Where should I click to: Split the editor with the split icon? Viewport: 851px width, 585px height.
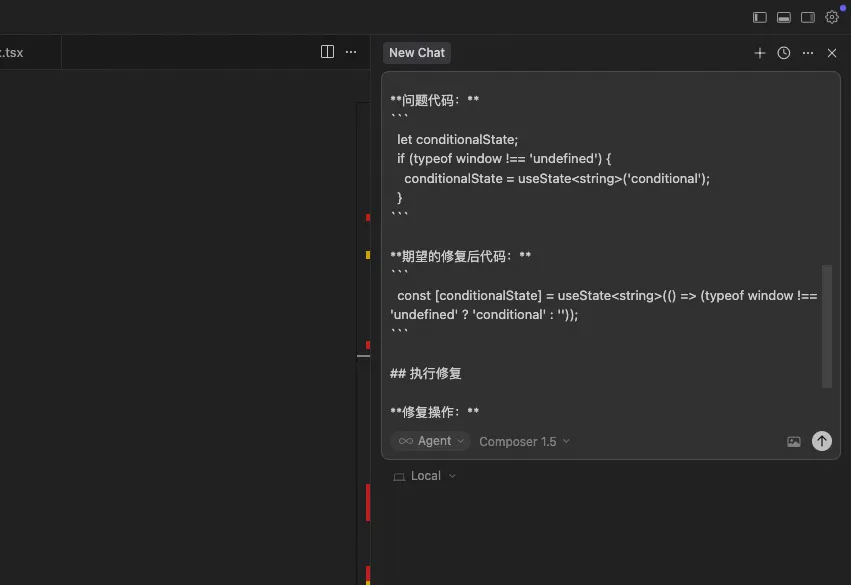click(x=327, y=52)
